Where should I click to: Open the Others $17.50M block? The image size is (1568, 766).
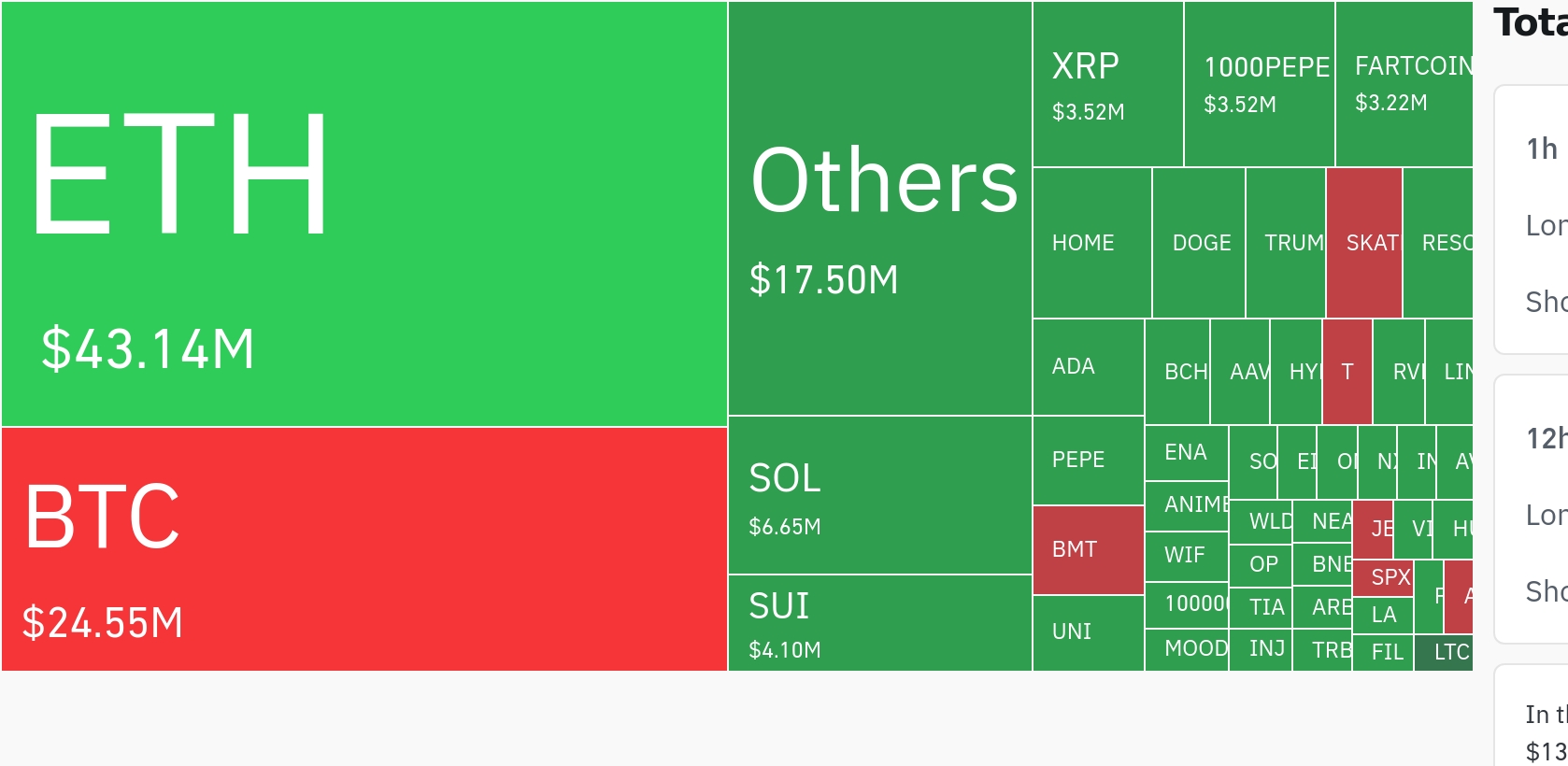click(880, 208)
